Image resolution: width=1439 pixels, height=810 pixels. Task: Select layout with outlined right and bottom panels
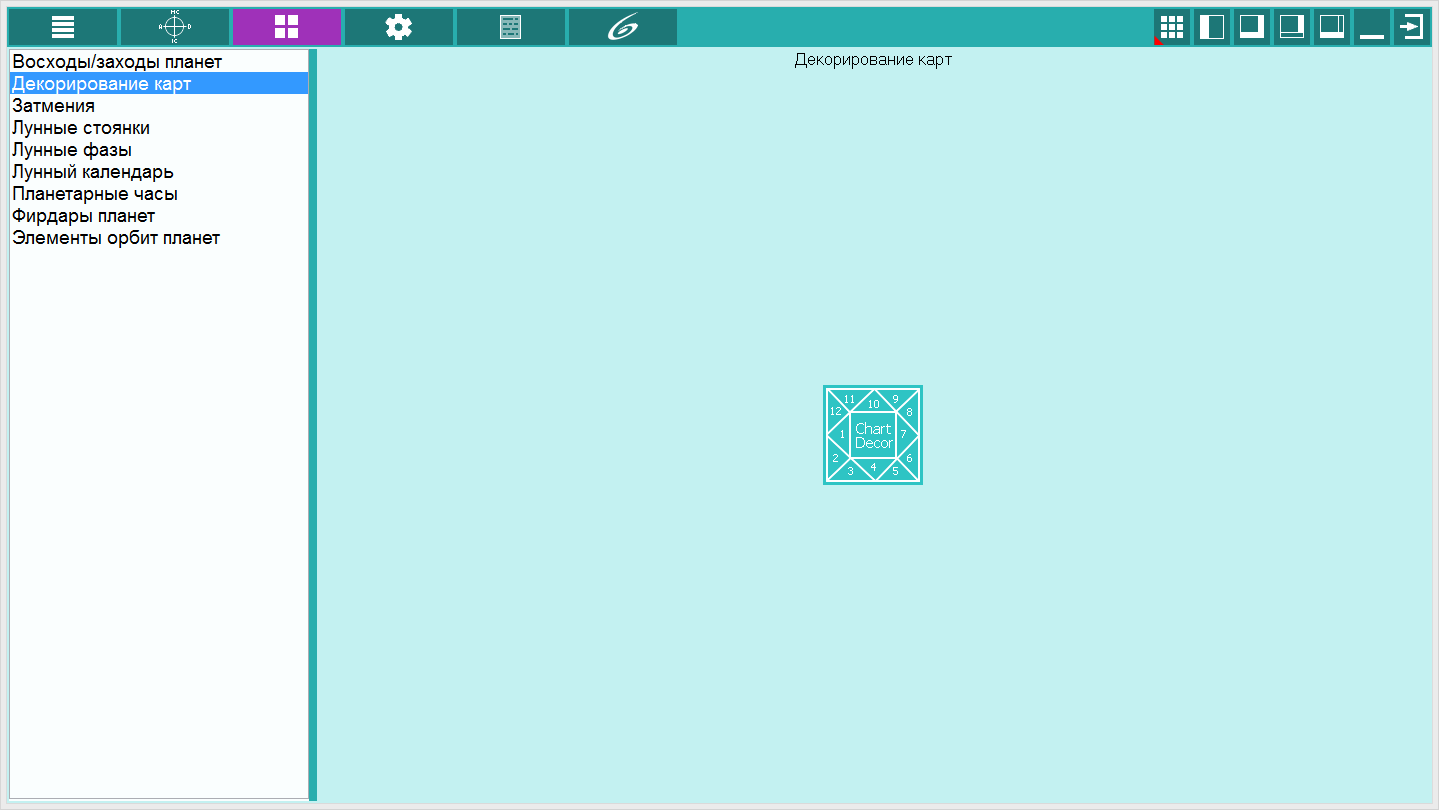pos(1292,27)
